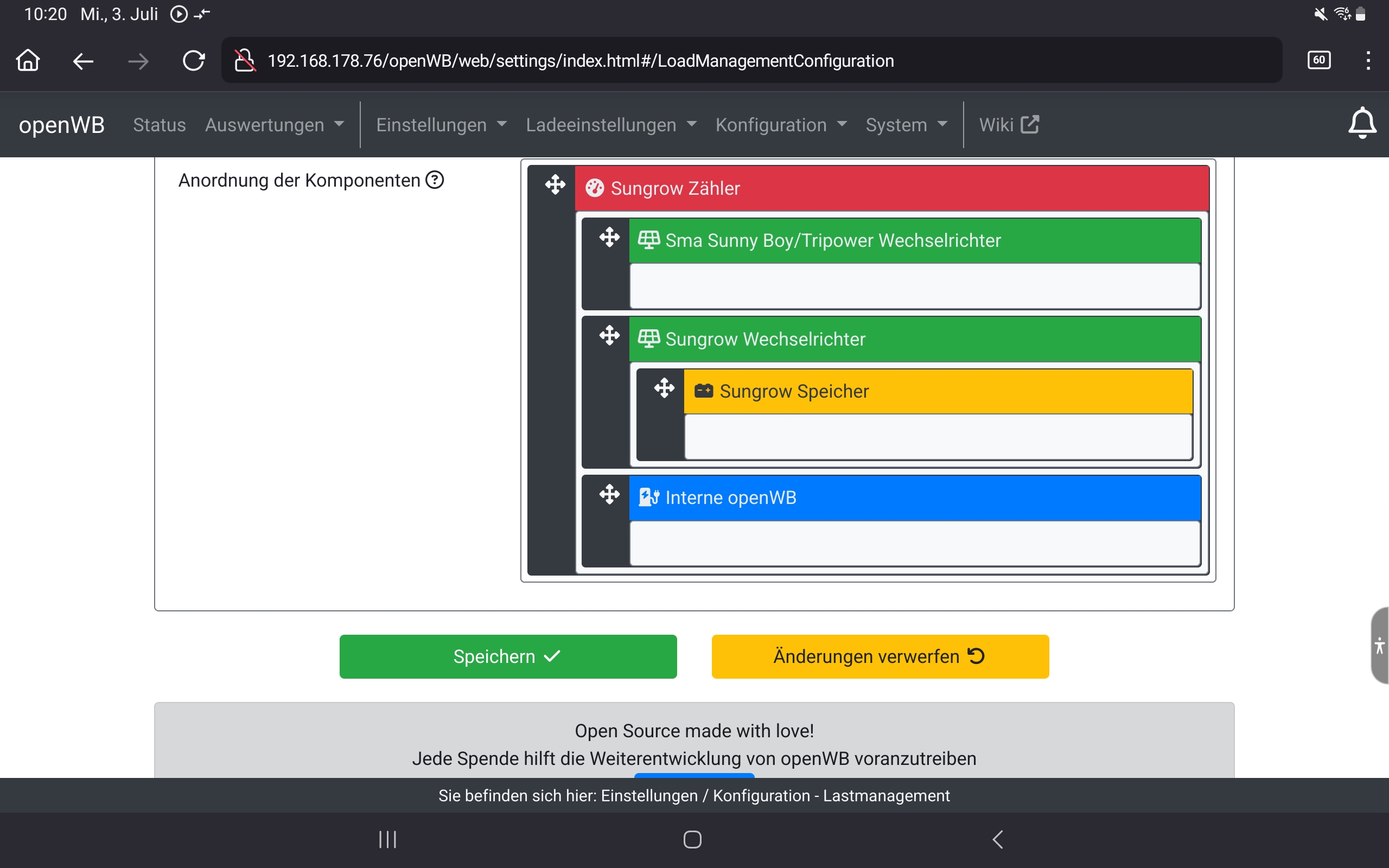Screen dimensions: 1389x868
Task: Reload the page in the browser
Action: [x=193, y=61]
